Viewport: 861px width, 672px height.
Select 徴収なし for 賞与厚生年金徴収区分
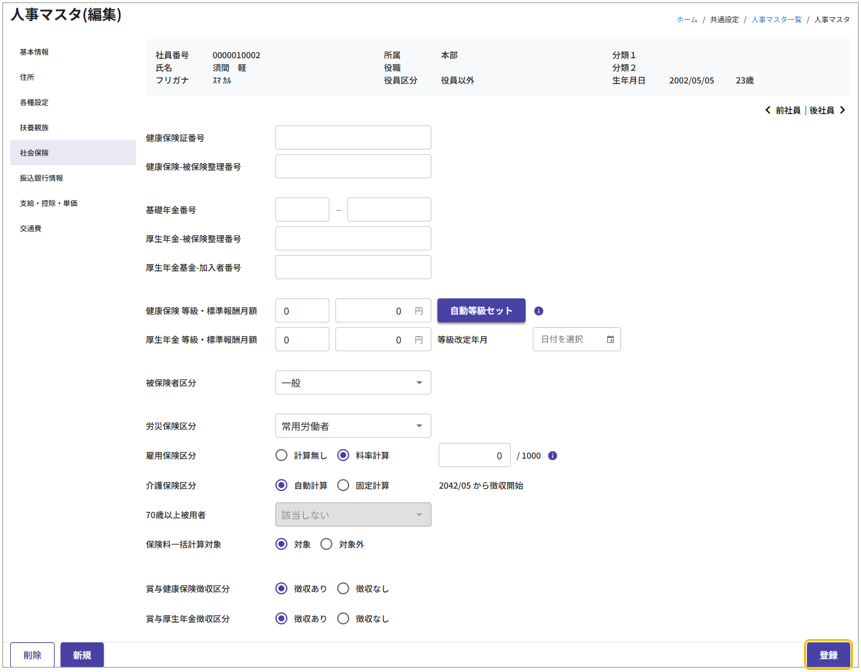click(343, 619)
